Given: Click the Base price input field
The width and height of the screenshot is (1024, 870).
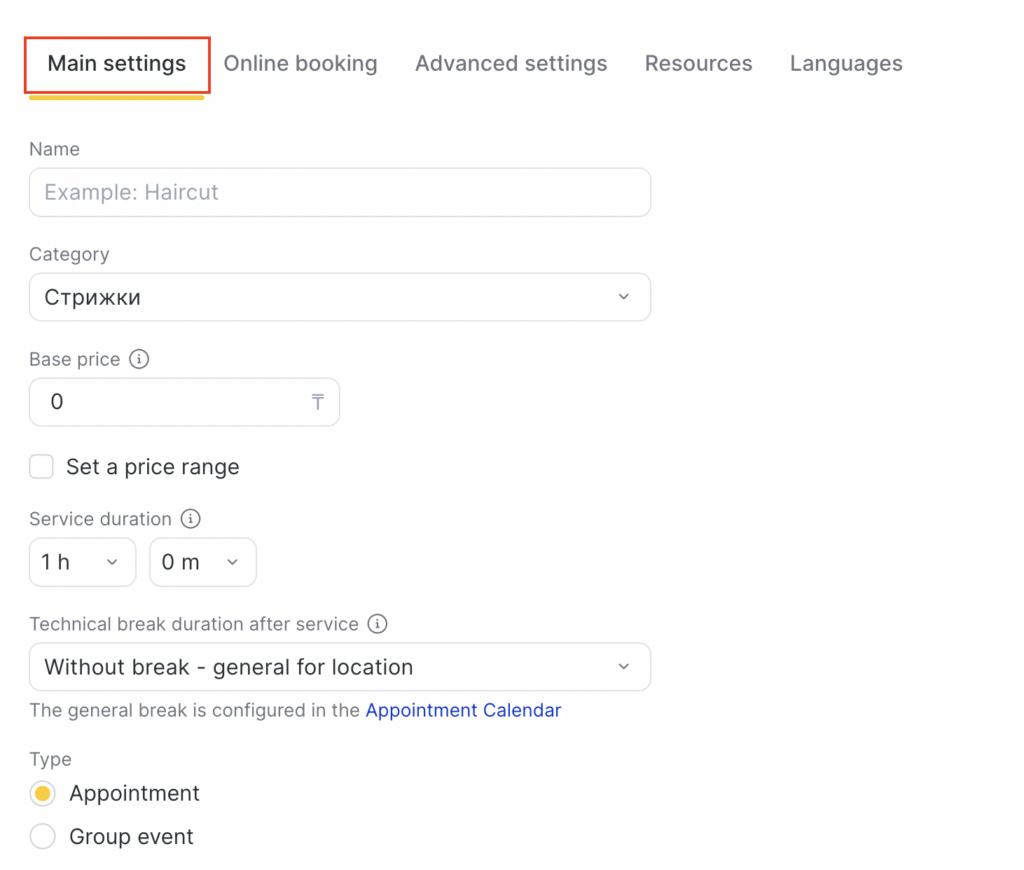Looking at the screenshot, I should [x=170, y=402].
